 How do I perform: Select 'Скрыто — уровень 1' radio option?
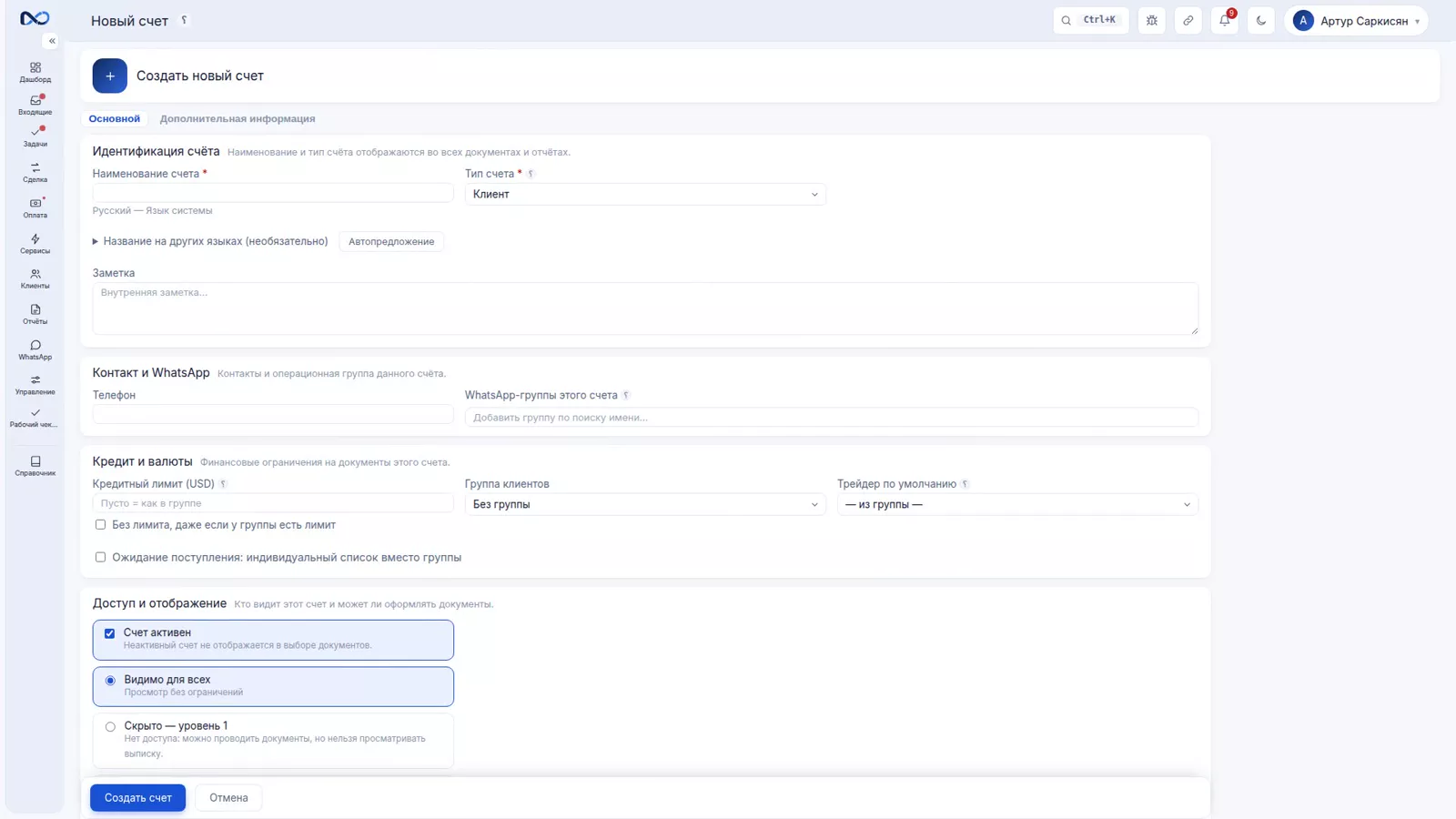click(x=110, y=727)
